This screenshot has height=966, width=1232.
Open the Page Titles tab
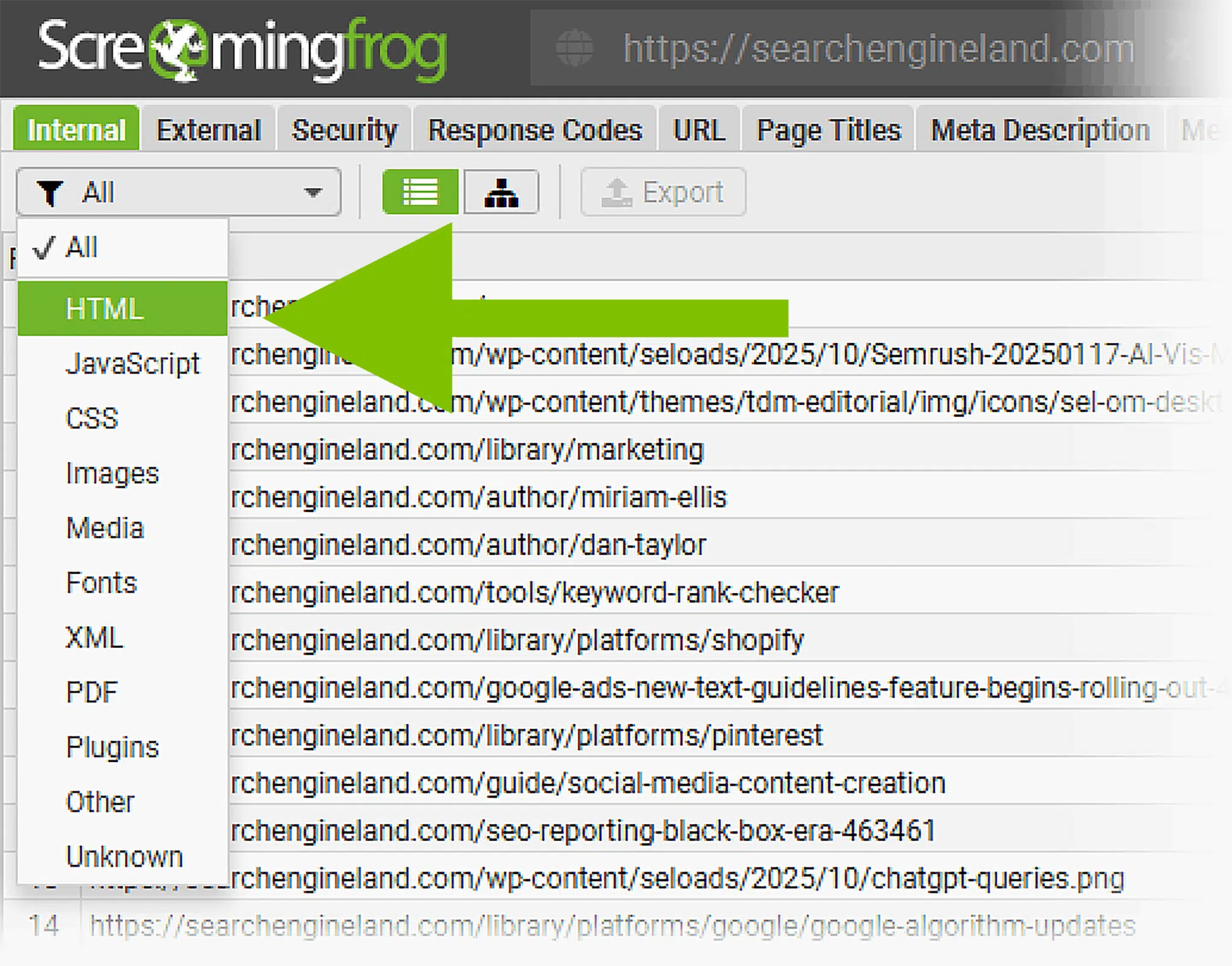829,129
